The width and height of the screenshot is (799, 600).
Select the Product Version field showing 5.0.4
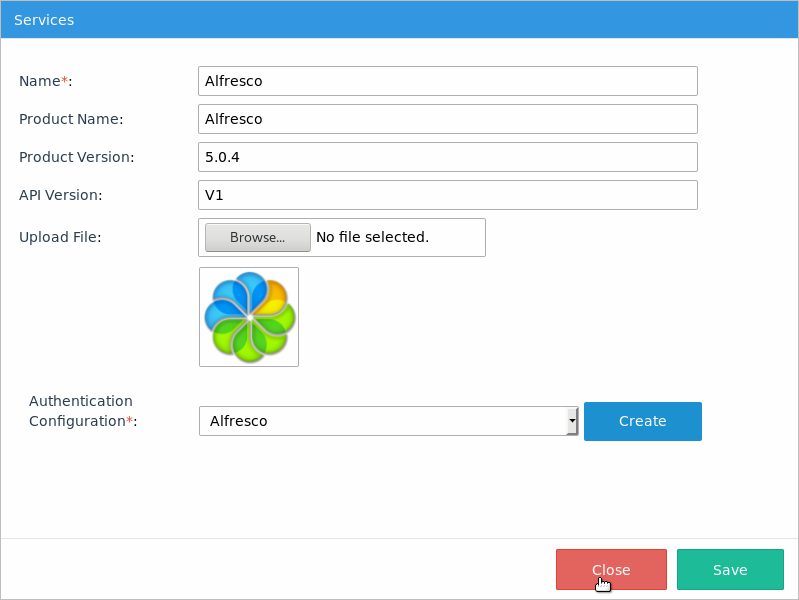coord(447,157)
